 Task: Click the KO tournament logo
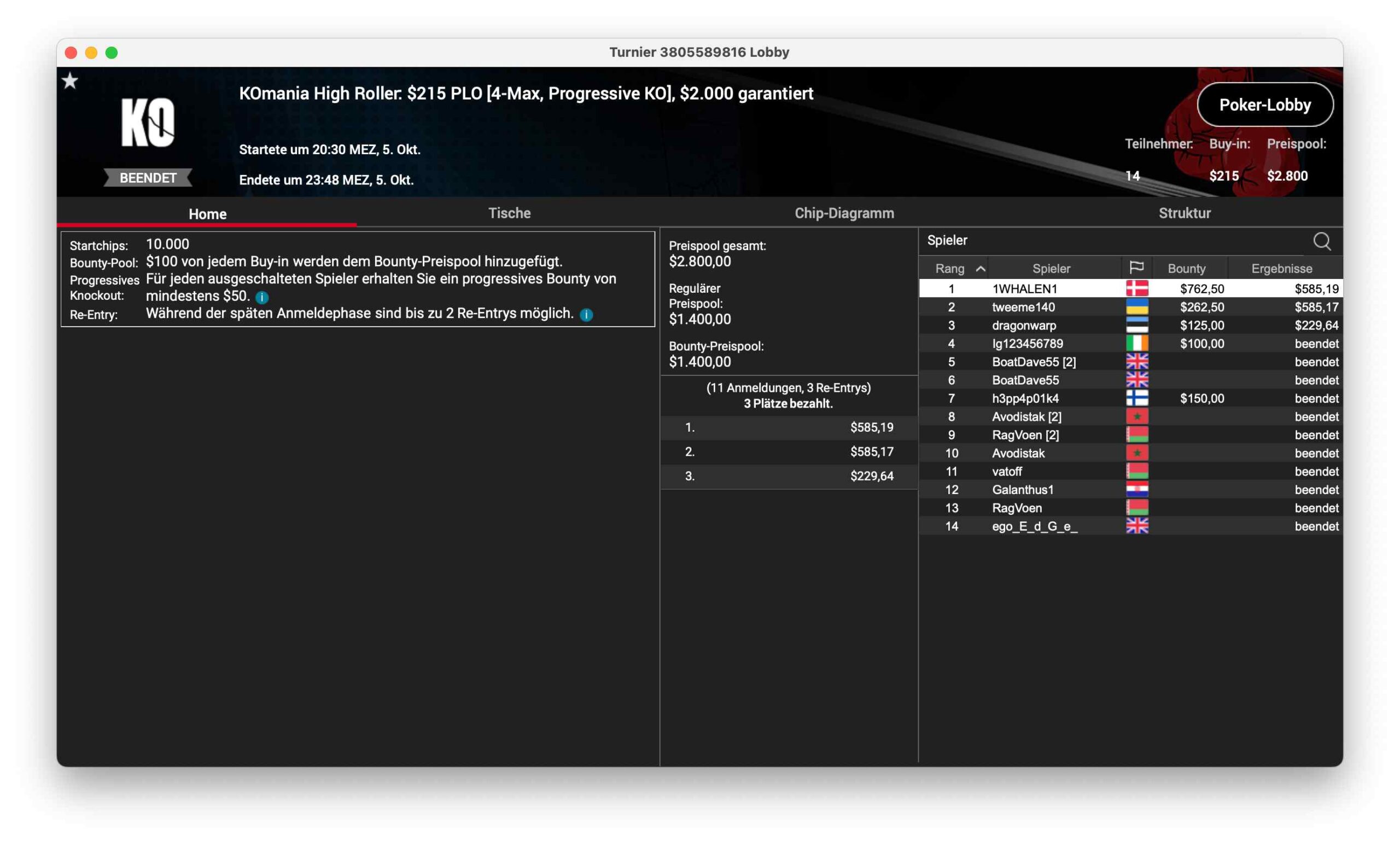[x=148, y=122]
